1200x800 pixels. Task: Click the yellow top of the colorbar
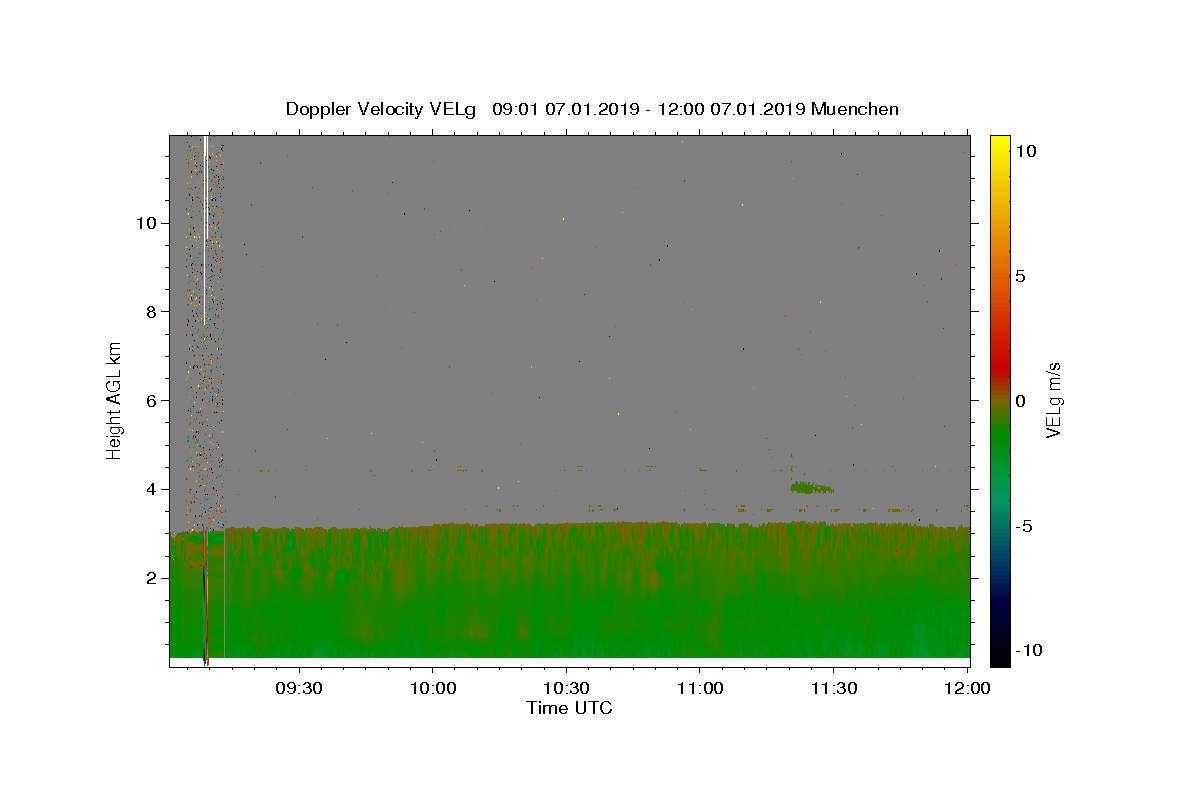pos(1000,145)
